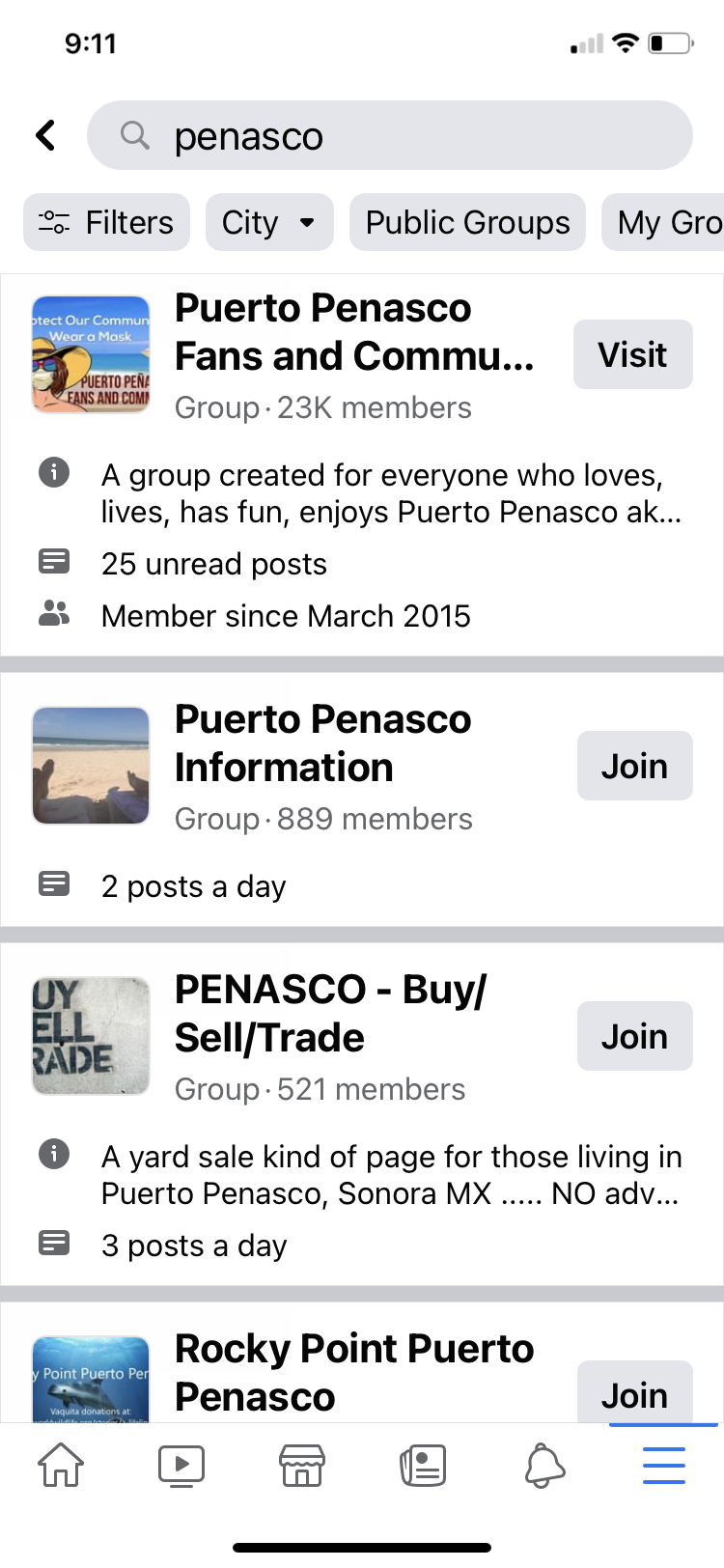Open the Puerto Penasco Fans group title link

354,332
